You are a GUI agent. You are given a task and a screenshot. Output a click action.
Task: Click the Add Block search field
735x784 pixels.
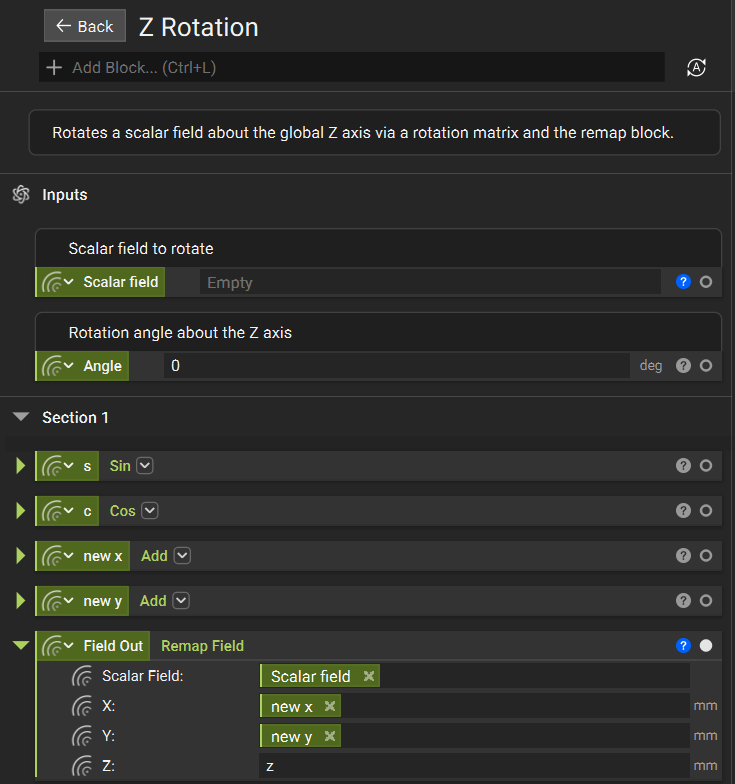360,68
